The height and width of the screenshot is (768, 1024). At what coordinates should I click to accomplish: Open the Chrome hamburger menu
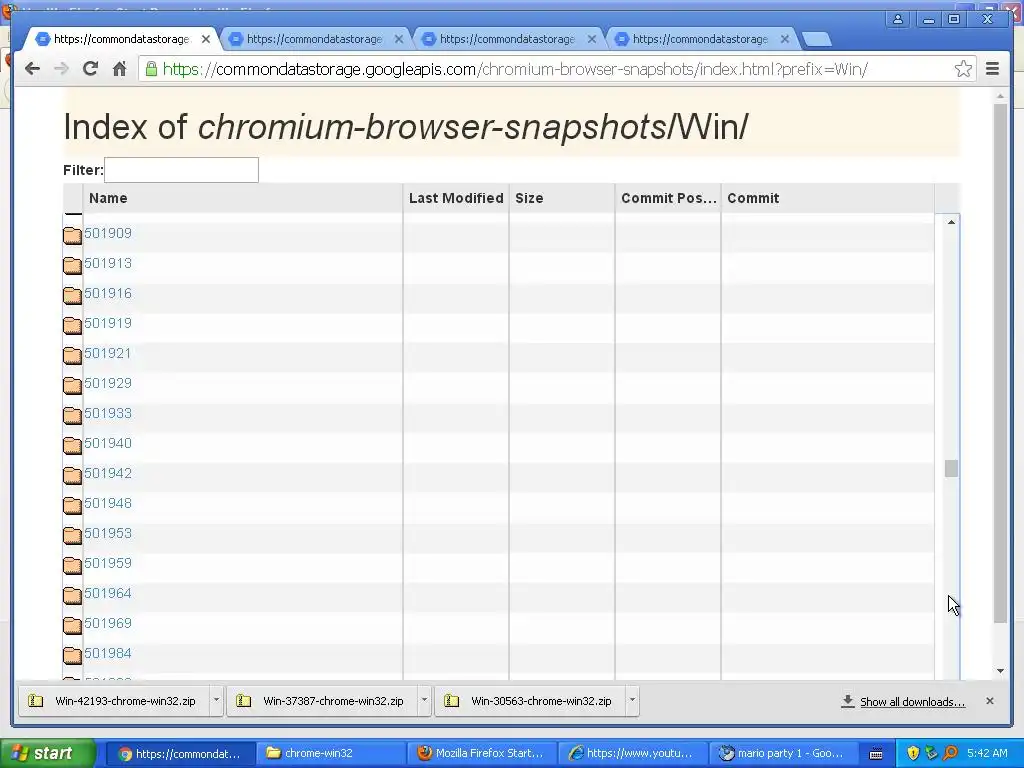(992, 69)
